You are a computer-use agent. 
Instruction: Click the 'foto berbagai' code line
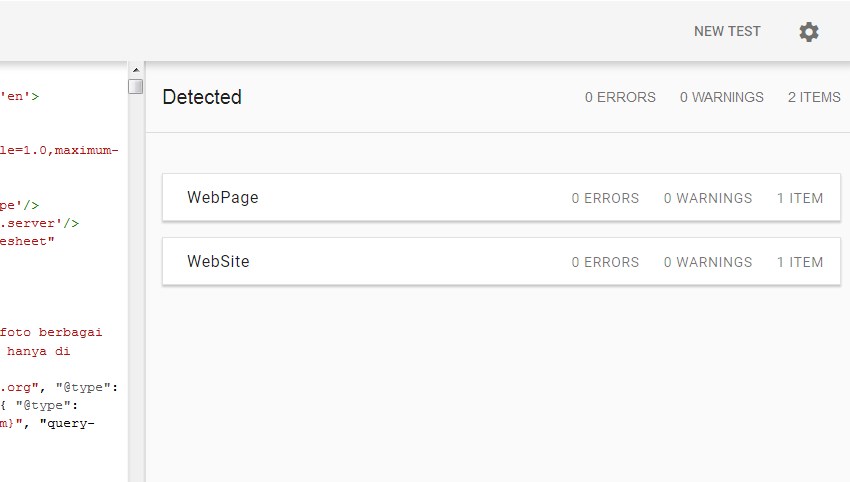(51, 332)
